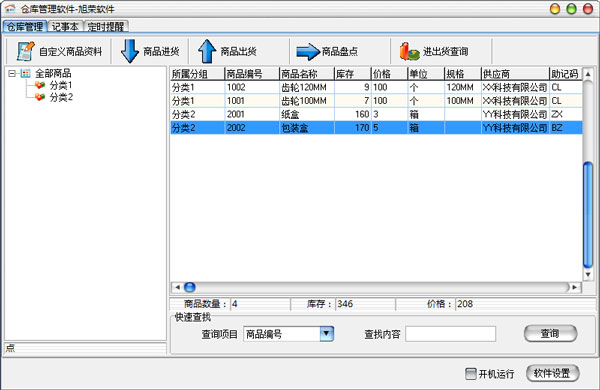Click the scroll right arrow below table
The image size is (600, 390).
575,287
